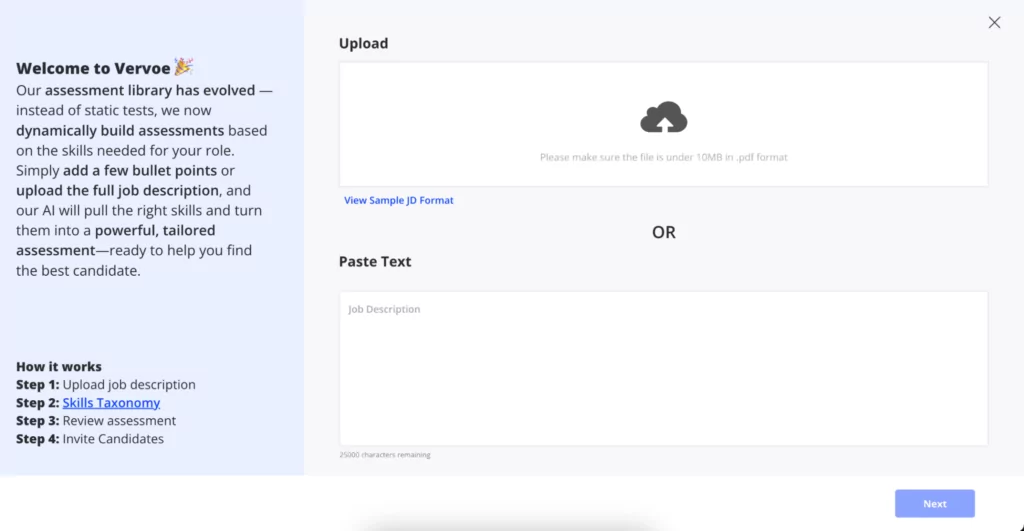Click the party popper emoji icon
The height and width of the screenshot is (531, 1024).
(184, 67)
